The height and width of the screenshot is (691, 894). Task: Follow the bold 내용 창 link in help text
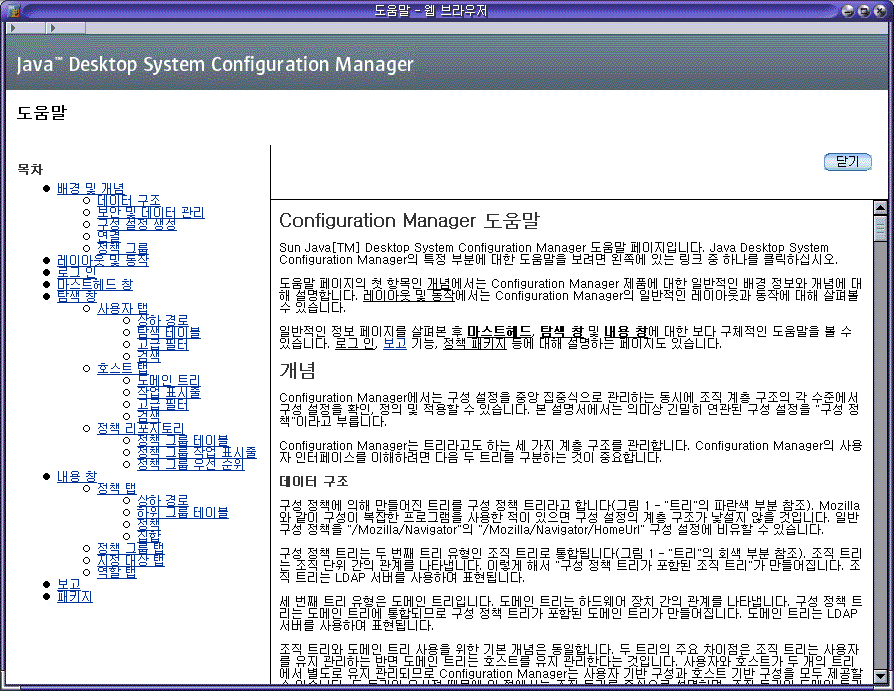coord(626,331)
